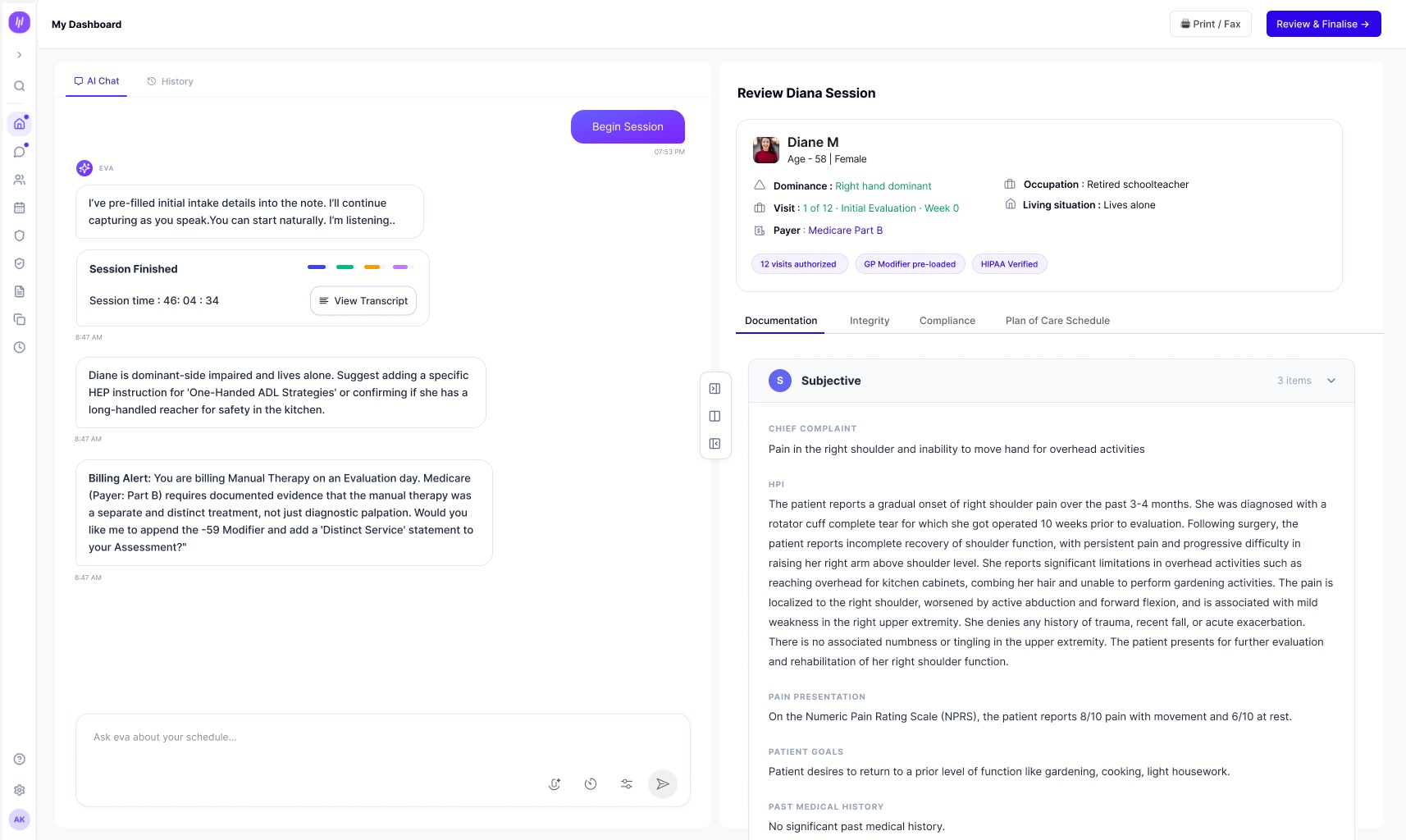Image resolution: width=1406 pixels, height=840 pixels.
Task: Click the clock icon in the sidebar
Action: click(x=20, y=347)
